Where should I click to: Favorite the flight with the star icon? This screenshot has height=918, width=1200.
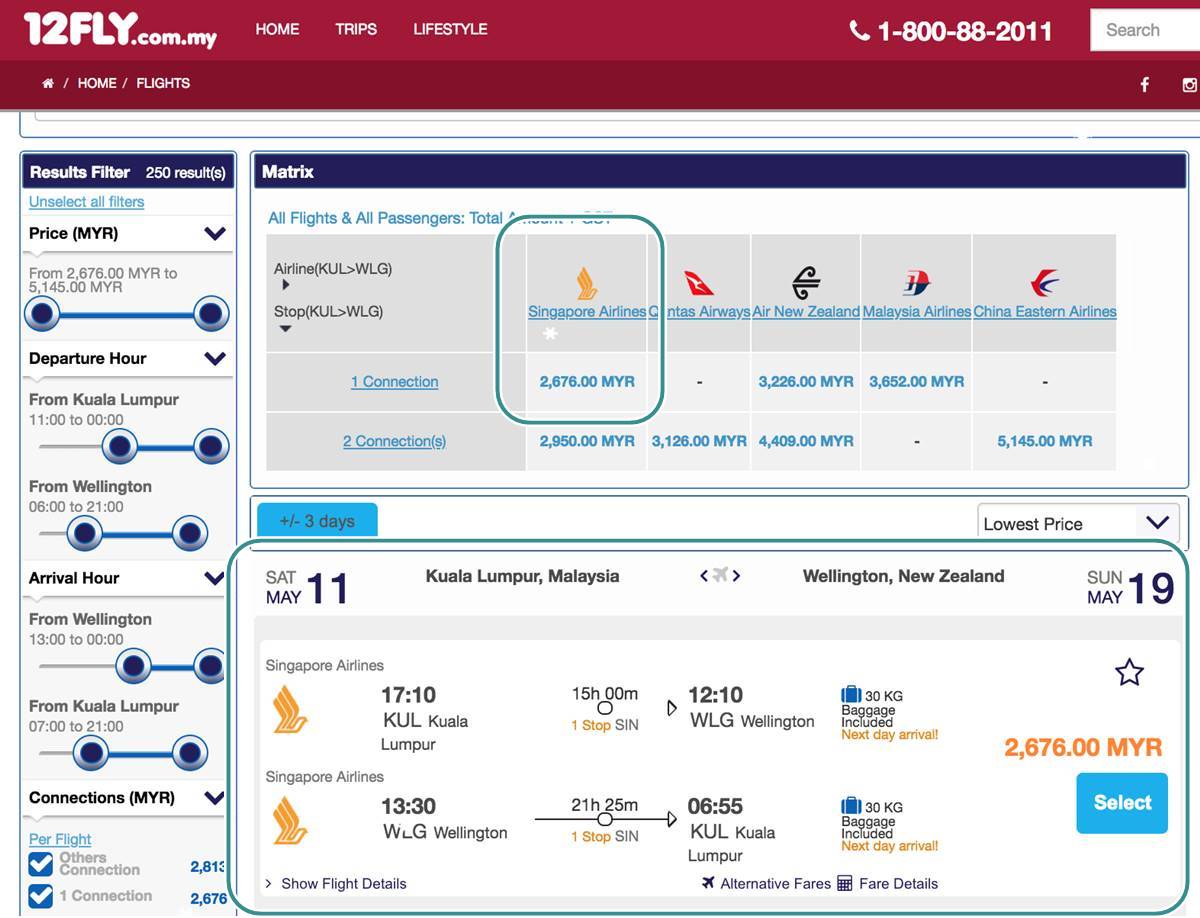(x=1129, y=672)
